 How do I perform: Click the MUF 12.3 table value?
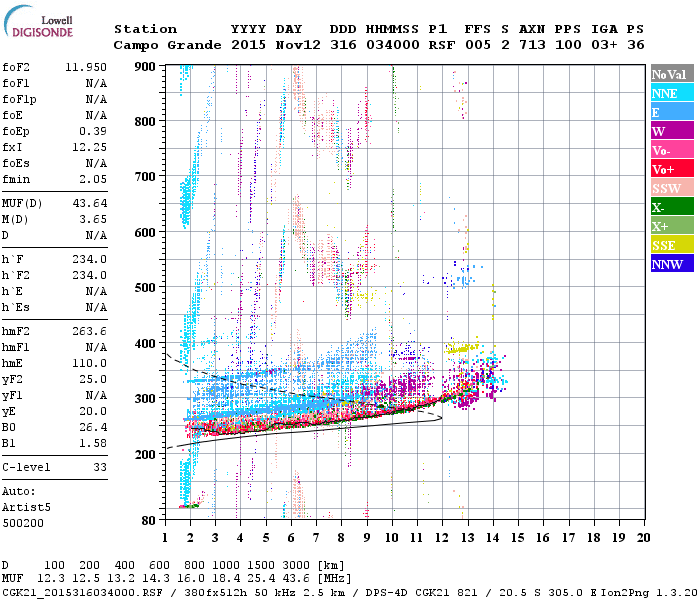(51, 579)
